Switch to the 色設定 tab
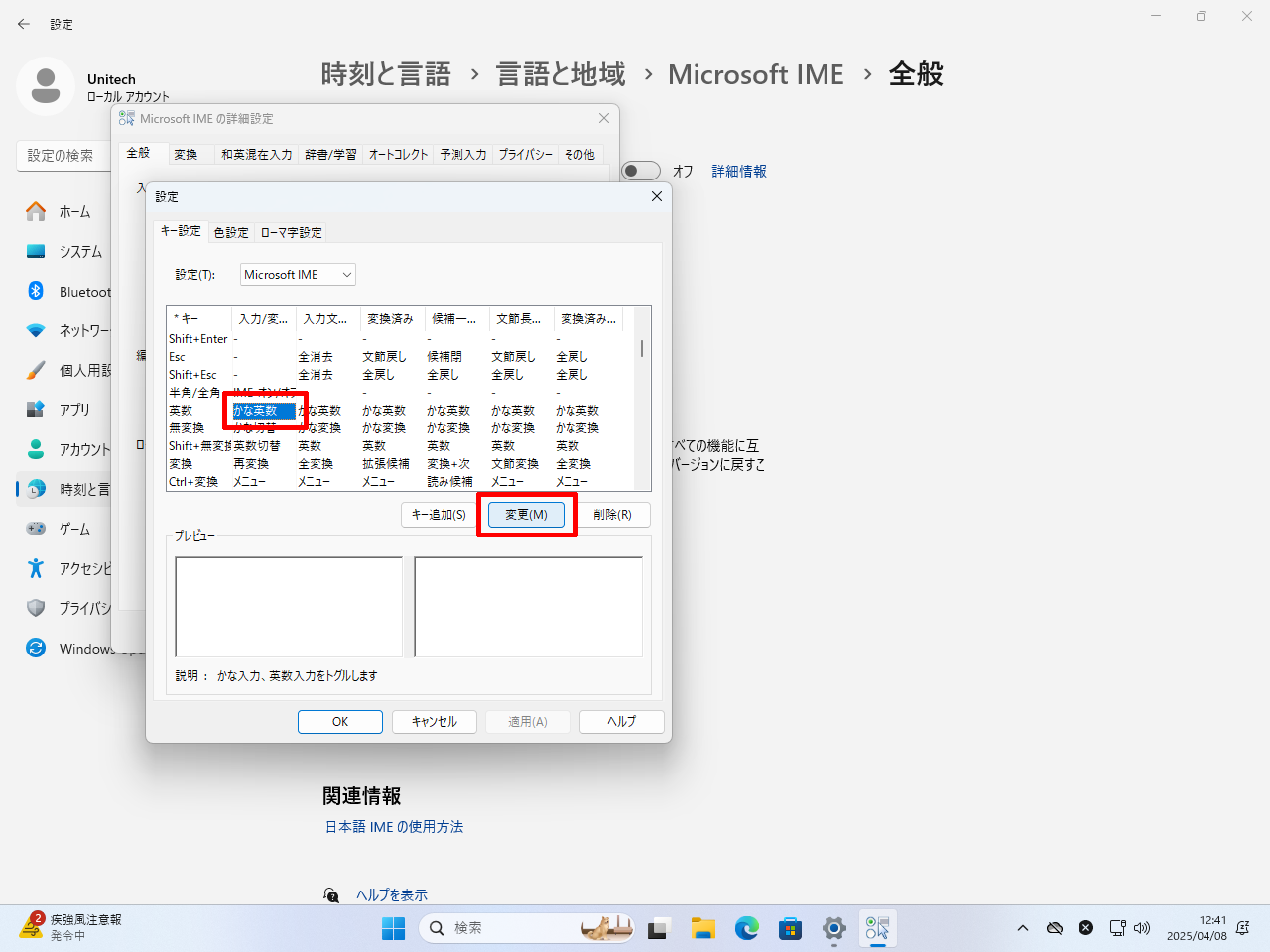The width and height of the screenshot is (1270, 952). click(231, 232)
